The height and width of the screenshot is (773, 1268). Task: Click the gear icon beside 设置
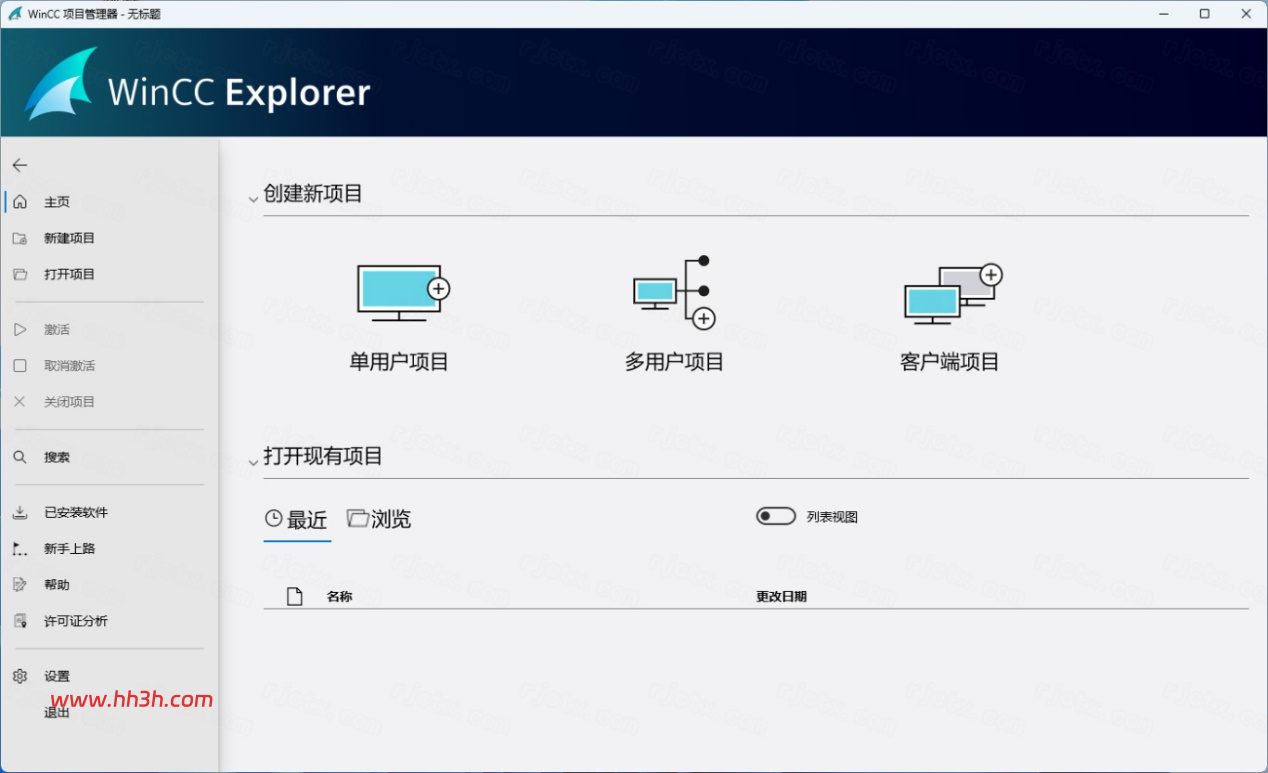click(x=20, y=676)
